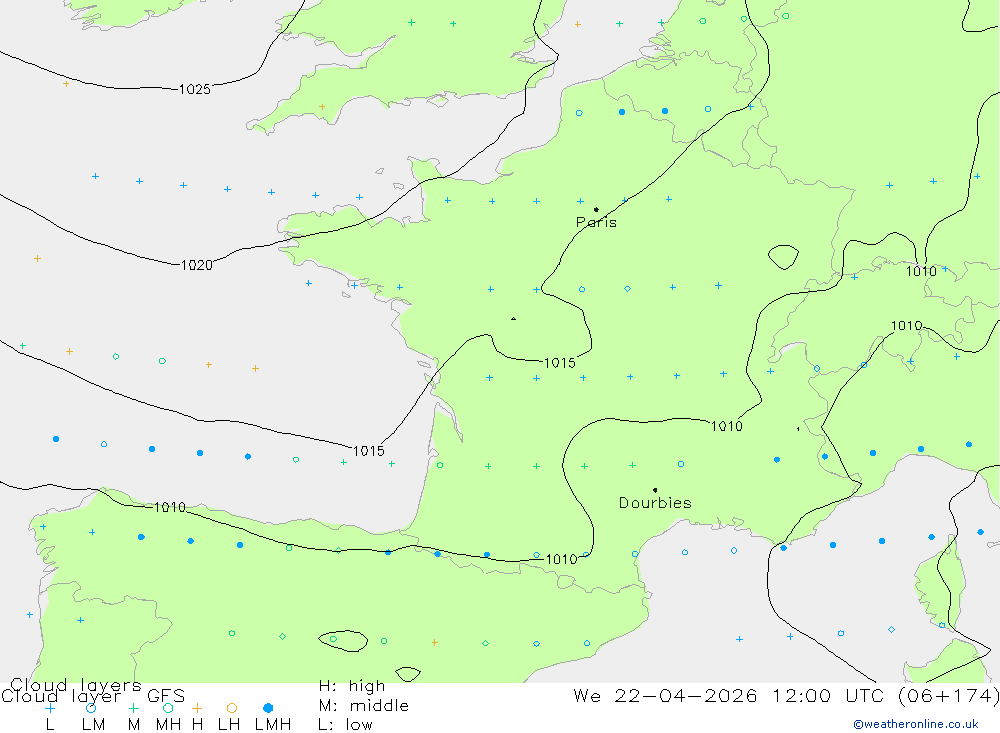The height and width of the screenshot is (733, 1000).
Task: Click the 'Dourbies' city label
Action: click(655, 503)
